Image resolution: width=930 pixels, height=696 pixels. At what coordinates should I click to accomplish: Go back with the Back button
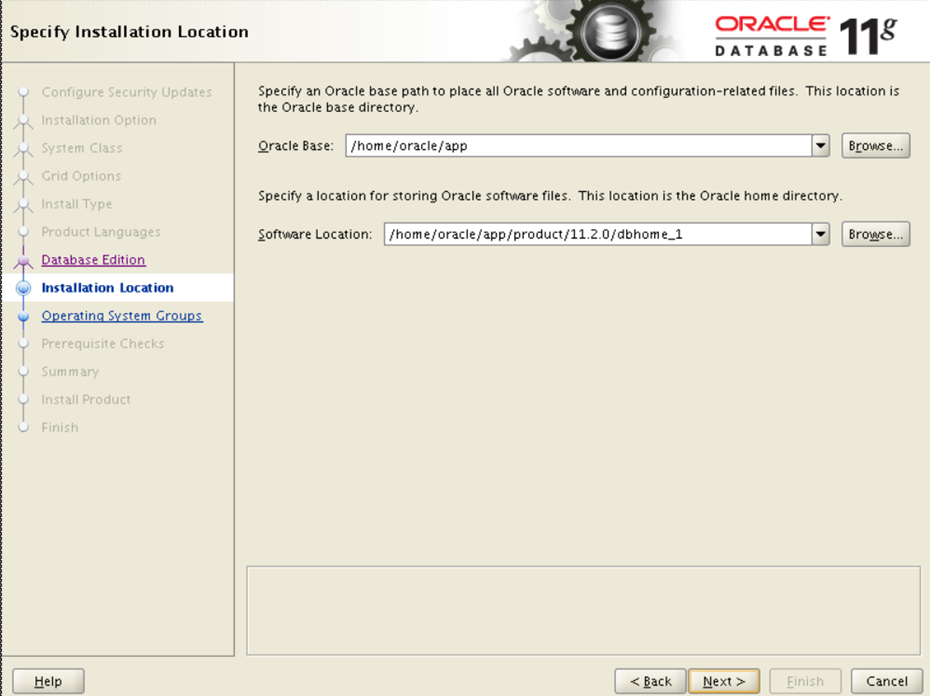pyautogui.click(x=650, y=681)
